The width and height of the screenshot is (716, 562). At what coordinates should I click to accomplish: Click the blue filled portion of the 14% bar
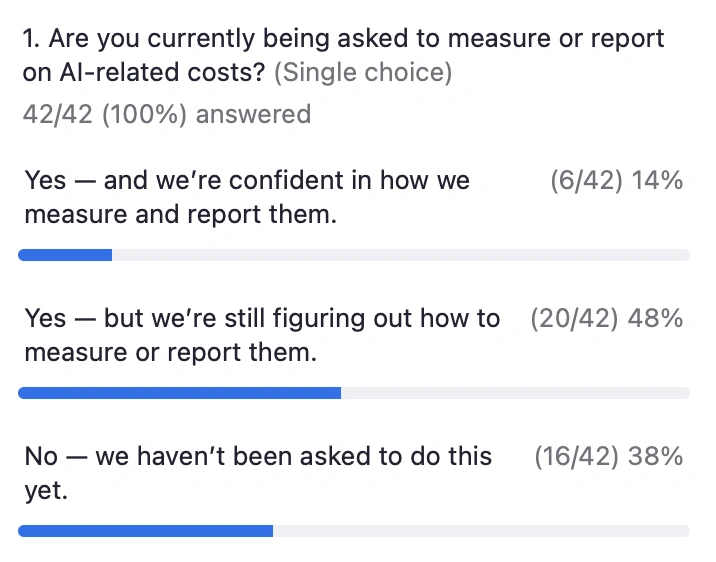click(x=65, y=255)
